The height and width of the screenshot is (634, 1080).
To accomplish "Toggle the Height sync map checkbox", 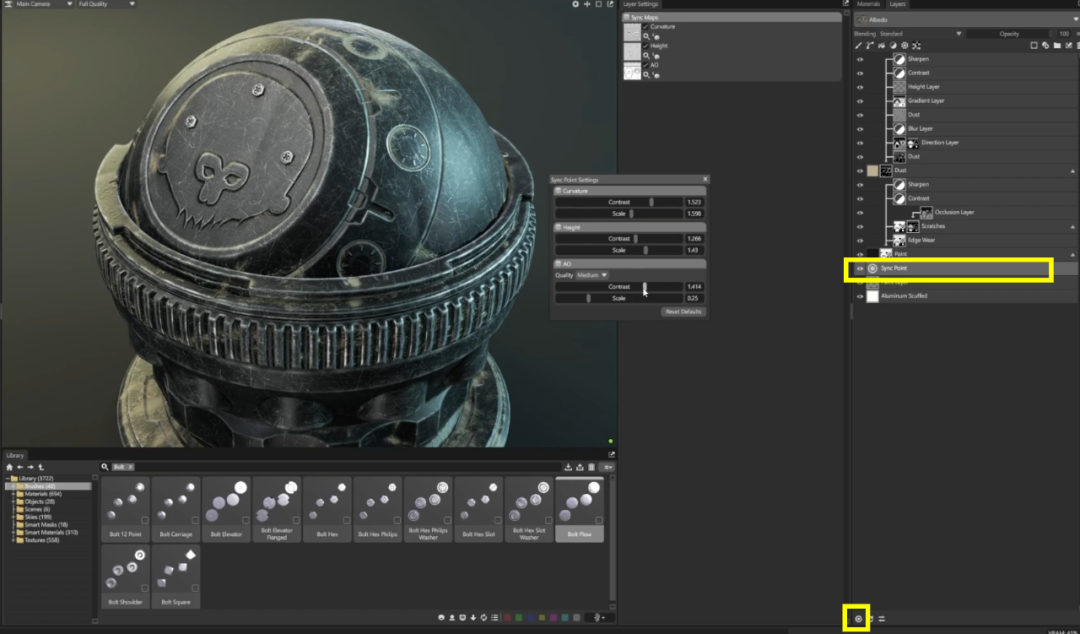I will [x=645, y=46].
